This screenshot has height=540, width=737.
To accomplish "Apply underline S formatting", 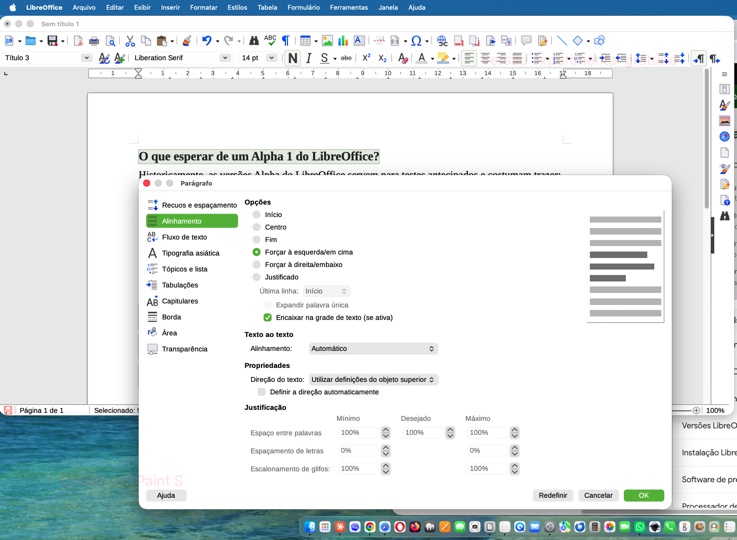I will coord(324,58).
